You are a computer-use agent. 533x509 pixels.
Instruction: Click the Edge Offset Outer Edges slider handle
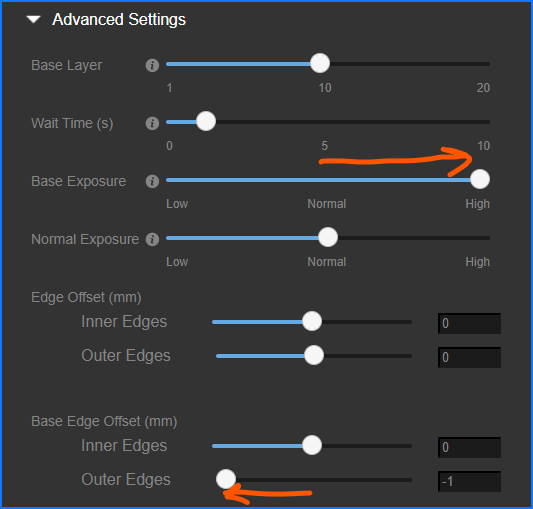click(314, 355)
